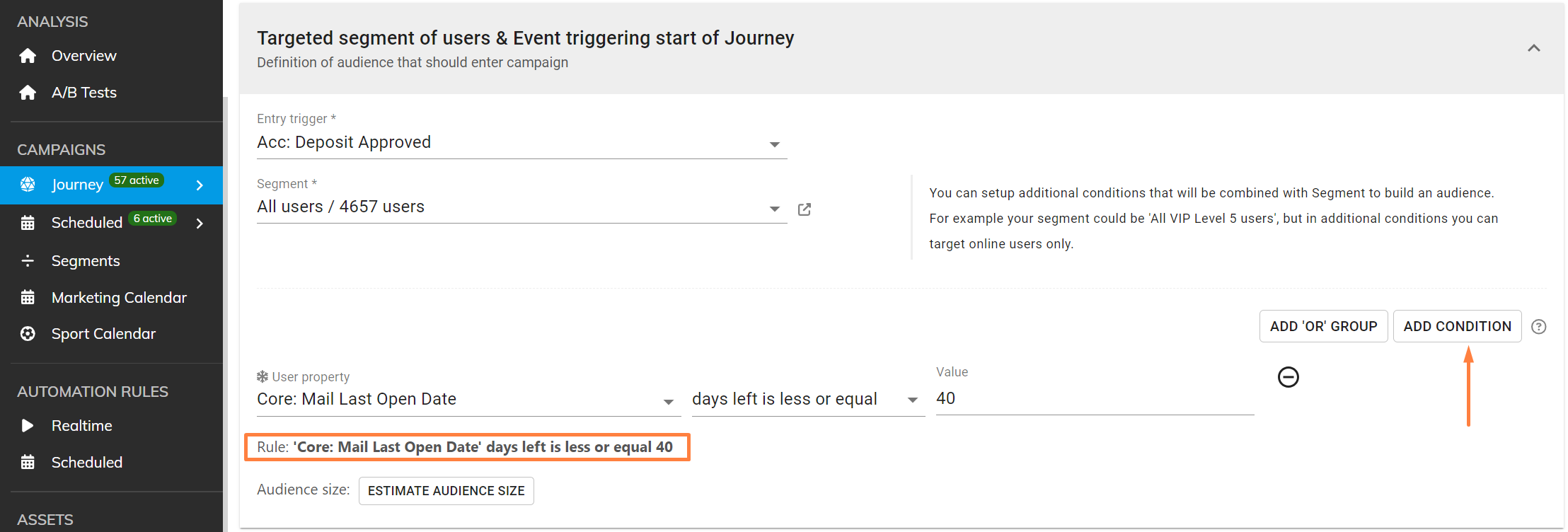This screenshot has height=532, width=1568.
Task: Click the ADD CONDITION button
Action: 1457,327
